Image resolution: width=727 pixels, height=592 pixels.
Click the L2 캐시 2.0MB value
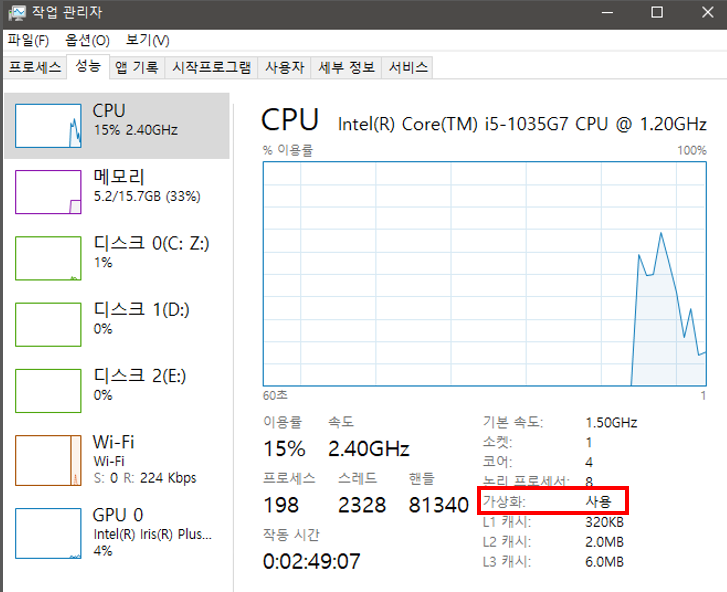(x=604, y=542)
